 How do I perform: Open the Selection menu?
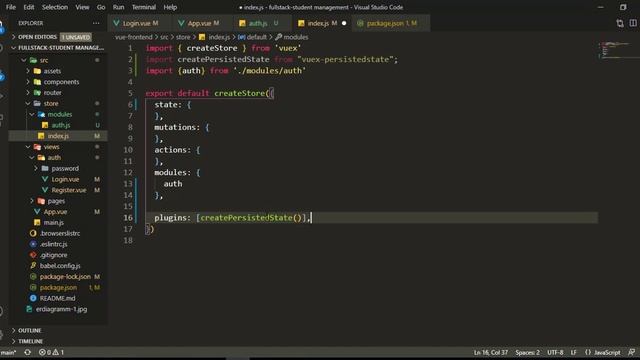[55, 7]
